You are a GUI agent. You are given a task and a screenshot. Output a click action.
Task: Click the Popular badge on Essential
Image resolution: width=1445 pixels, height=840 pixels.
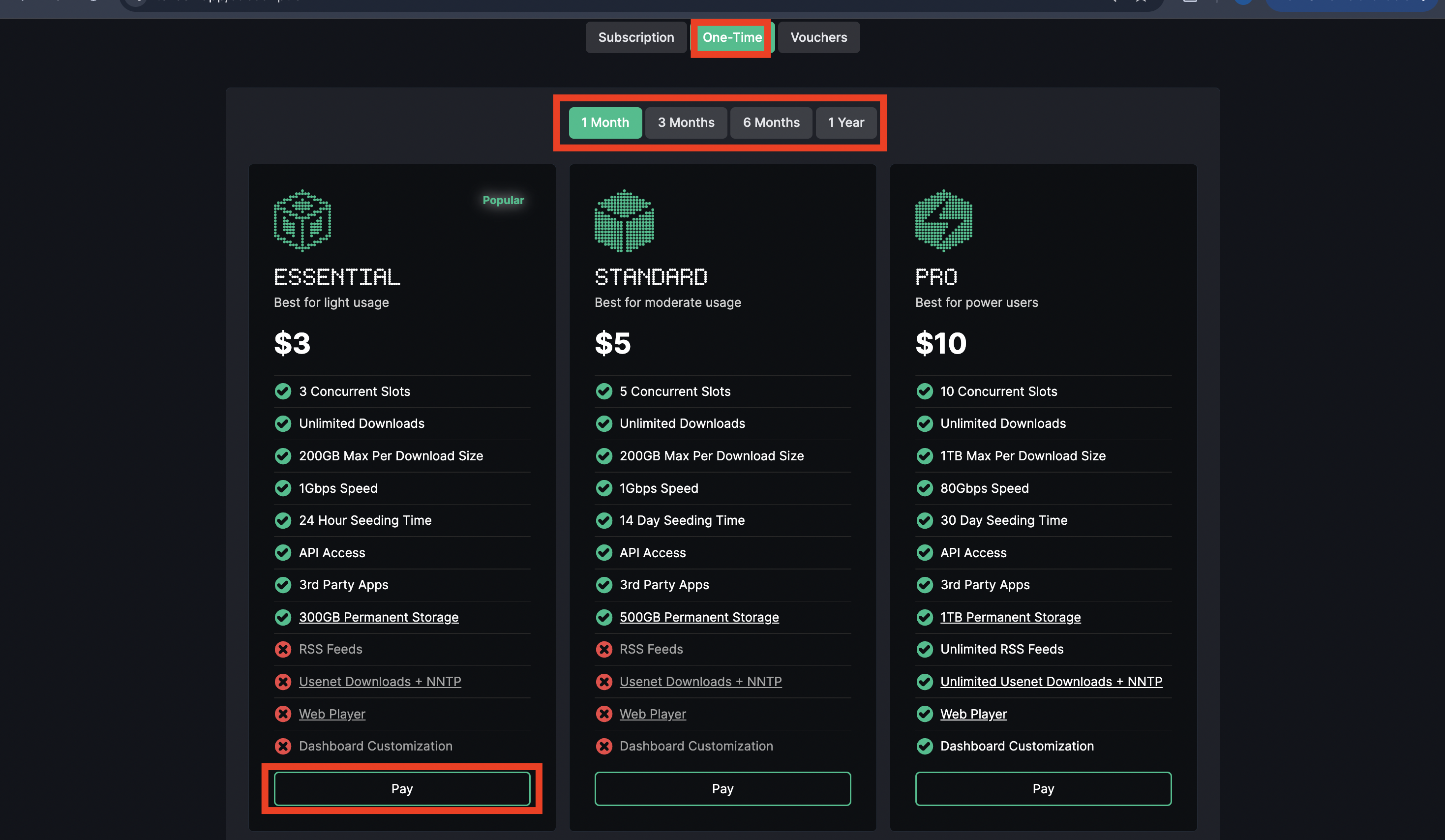503,200
